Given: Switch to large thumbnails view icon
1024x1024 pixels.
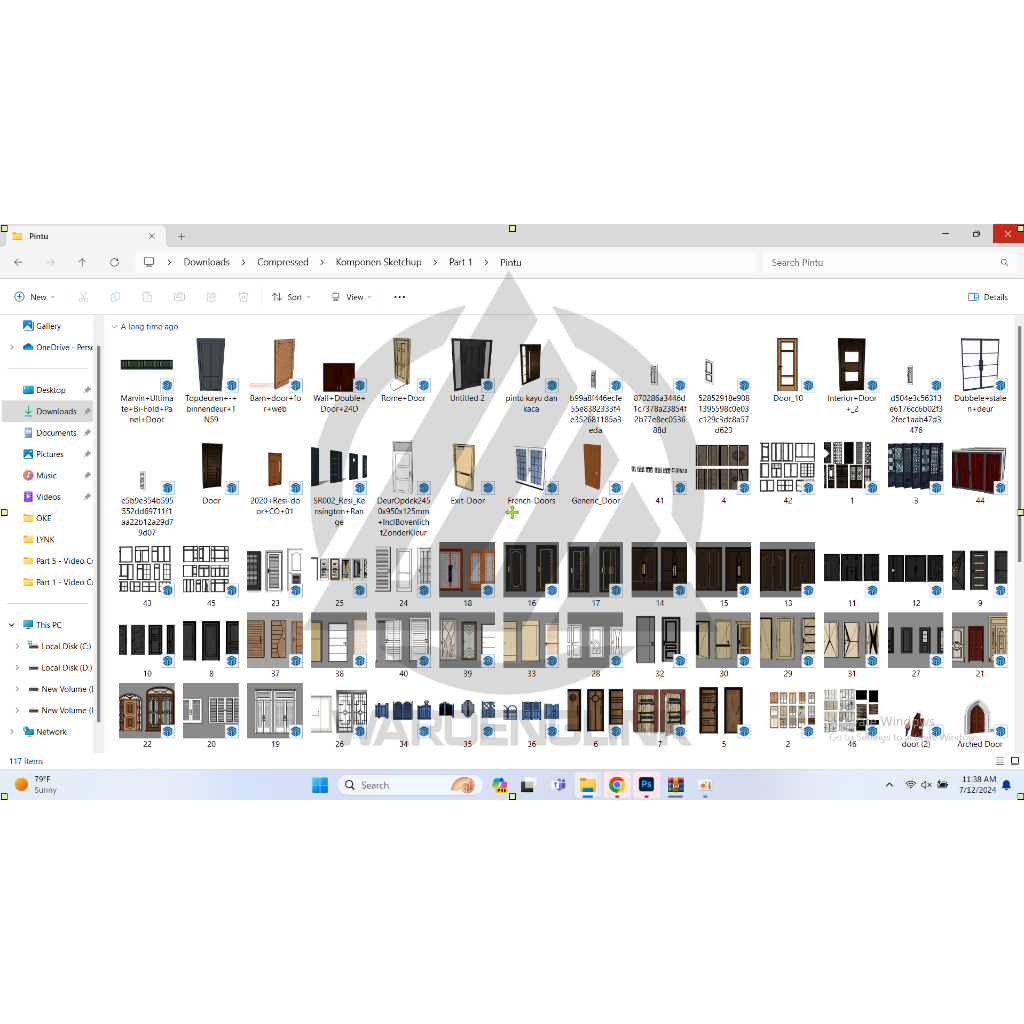Looking at the screenshot, I should 1015,761.
